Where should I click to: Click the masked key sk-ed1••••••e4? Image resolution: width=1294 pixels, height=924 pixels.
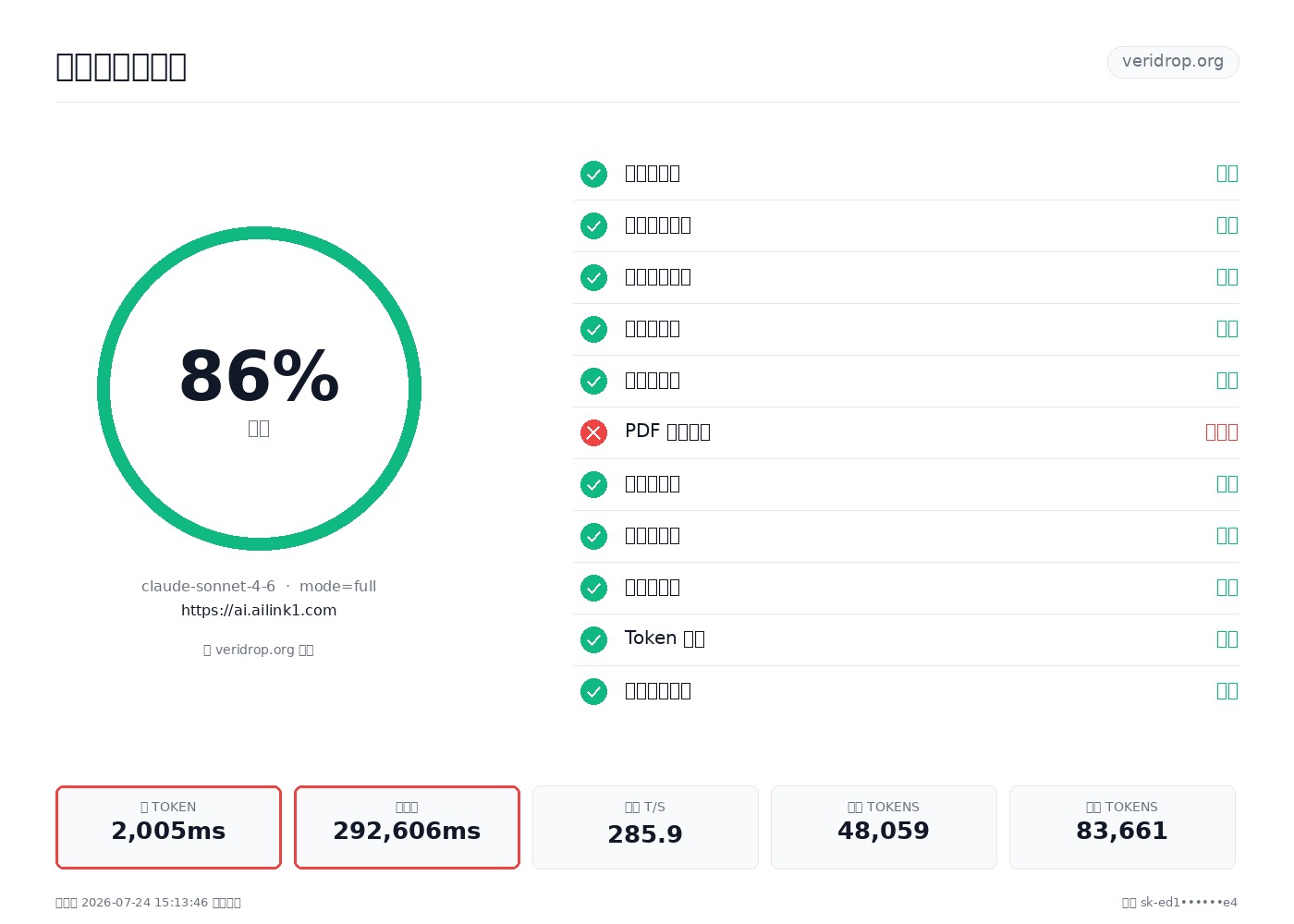click(x=1189, y=903)
